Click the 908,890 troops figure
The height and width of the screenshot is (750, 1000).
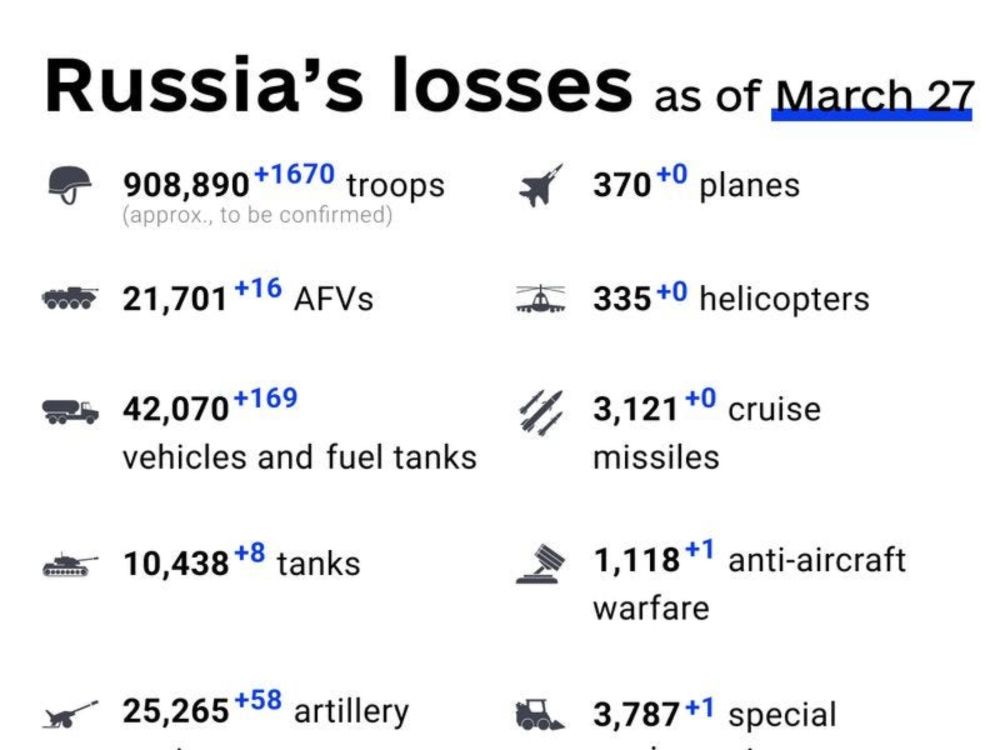coord(186,186)
